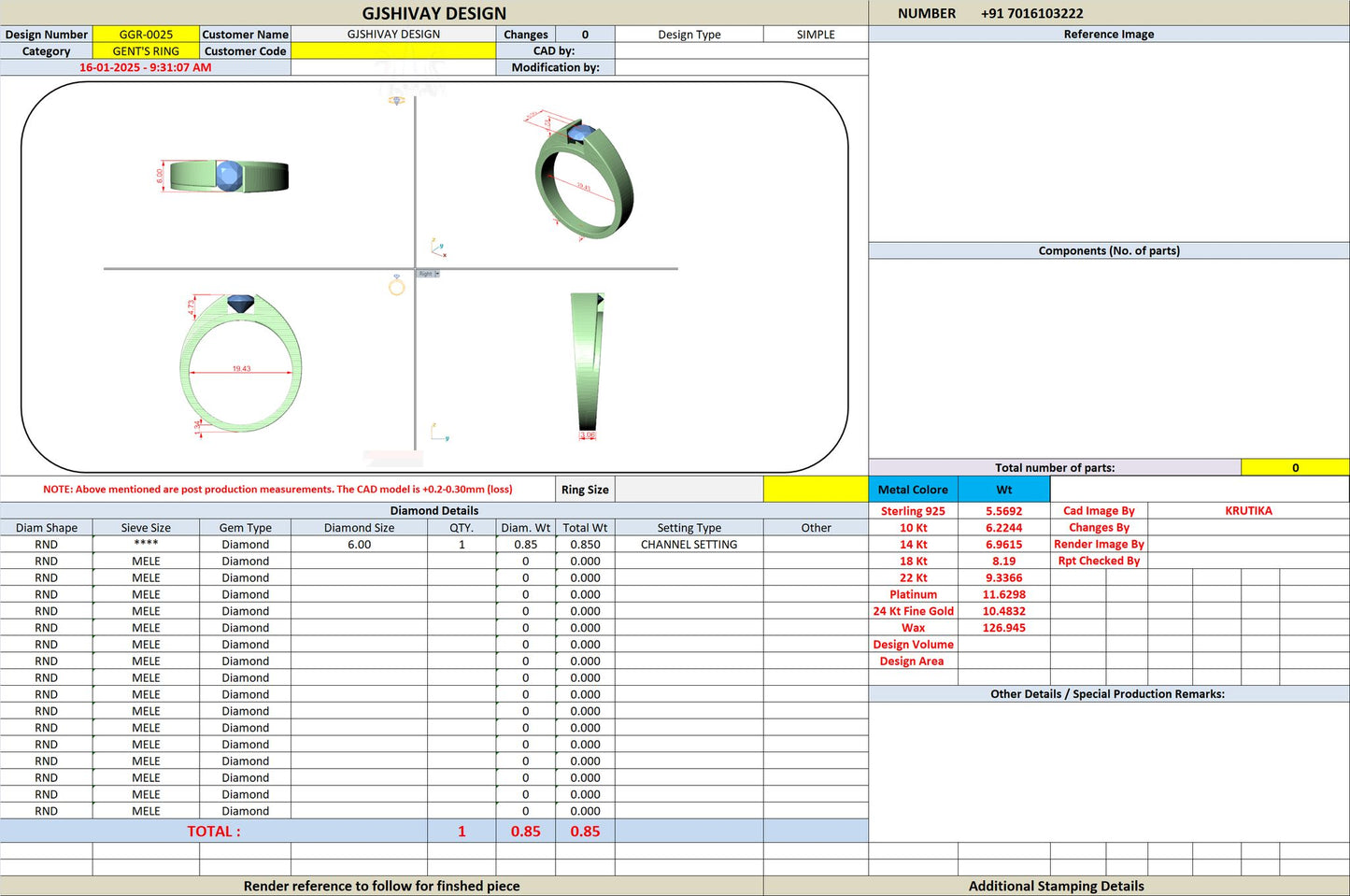Click the total quantity 1 in TOTAL row
The width and height of the screenshot is (1350, 896).
click(462, 832)
